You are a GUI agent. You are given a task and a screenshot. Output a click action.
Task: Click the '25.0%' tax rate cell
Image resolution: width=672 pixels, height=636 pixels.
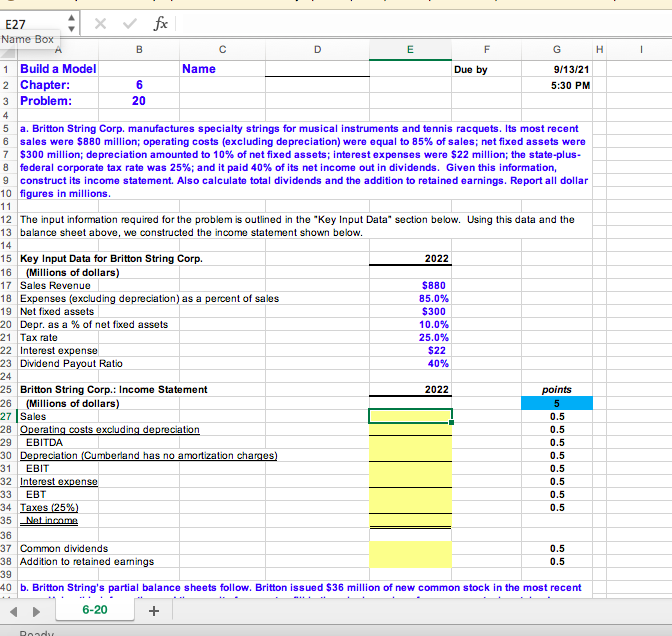[x=410, y=338]
